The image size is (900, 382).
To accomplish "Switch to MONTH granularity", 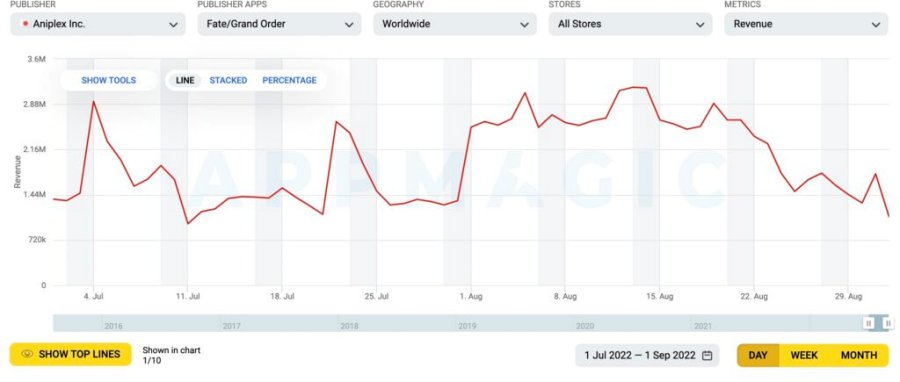I will click(859, 355).
